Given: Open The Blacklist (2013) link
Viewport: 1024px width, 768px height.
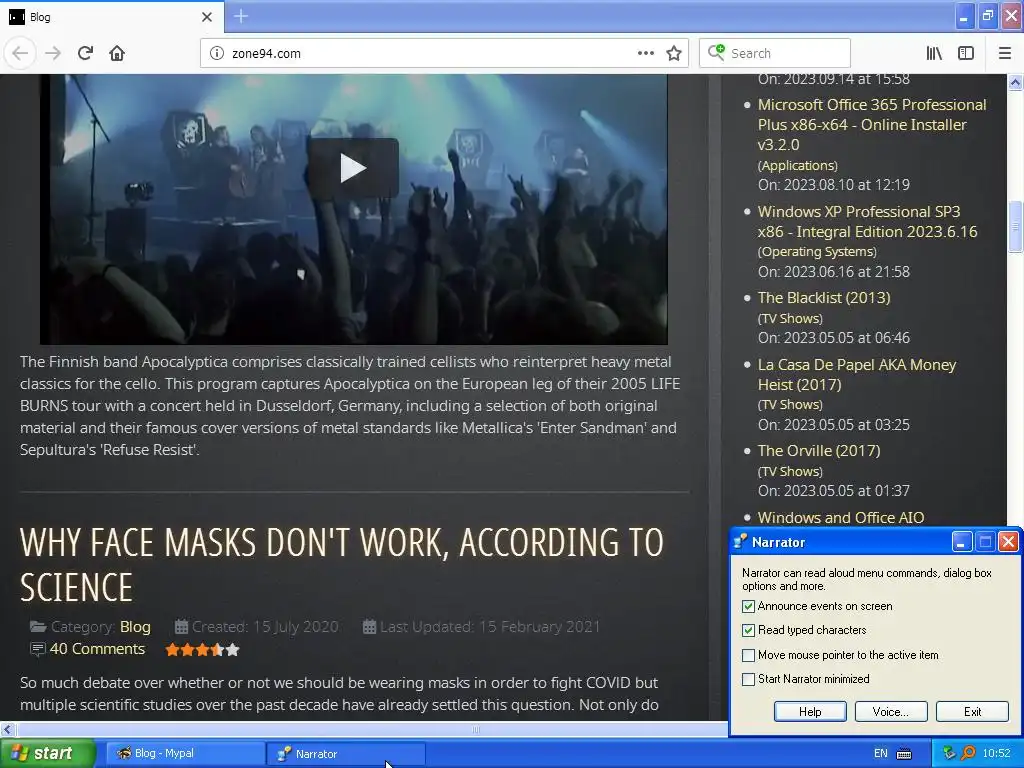Looking at the screenshot, I should [824, 297].
